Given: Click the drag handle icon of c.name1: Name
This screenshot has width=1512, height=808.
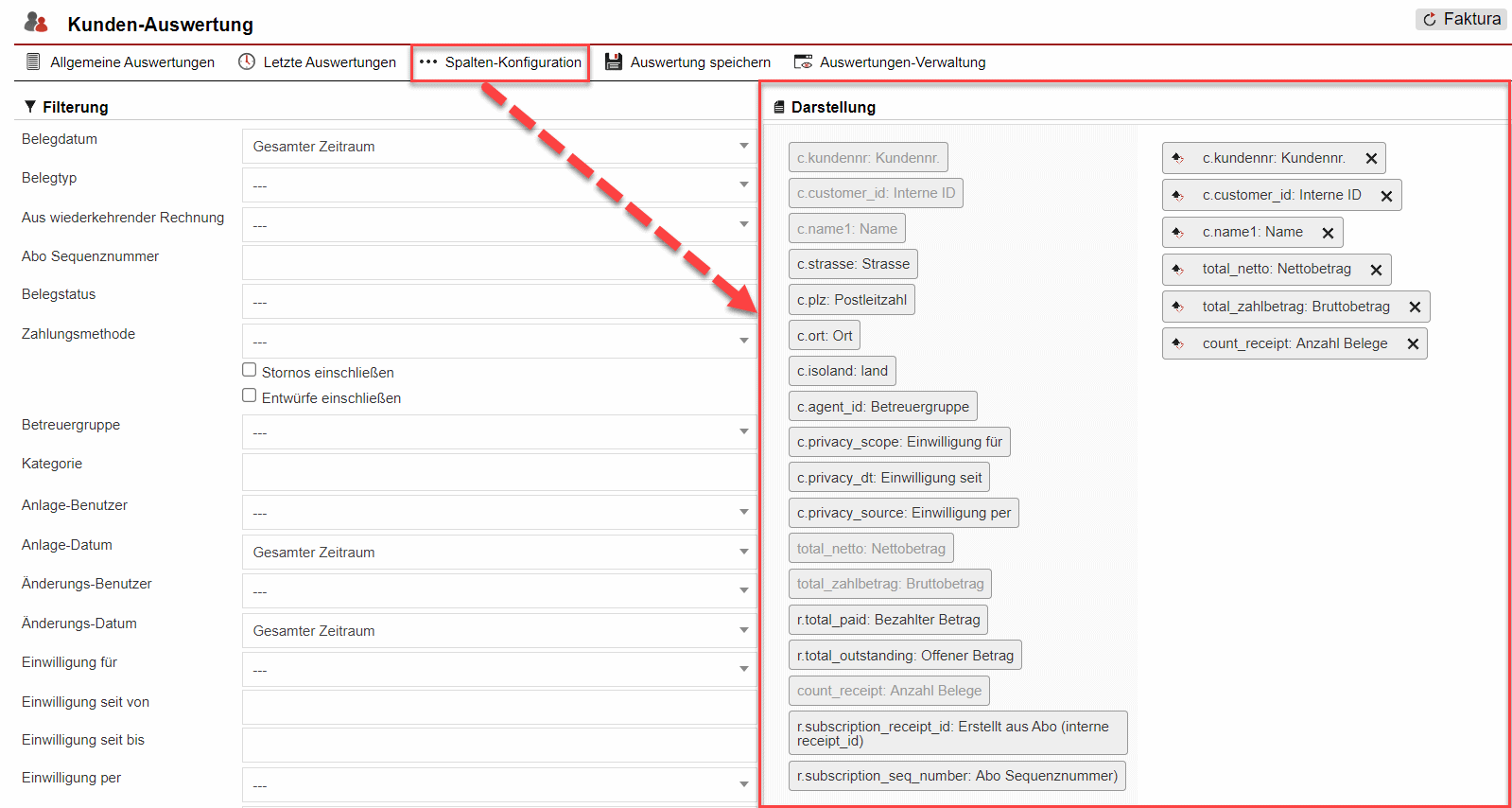Looking at the screenshot, I should [x=1177, y=232].
